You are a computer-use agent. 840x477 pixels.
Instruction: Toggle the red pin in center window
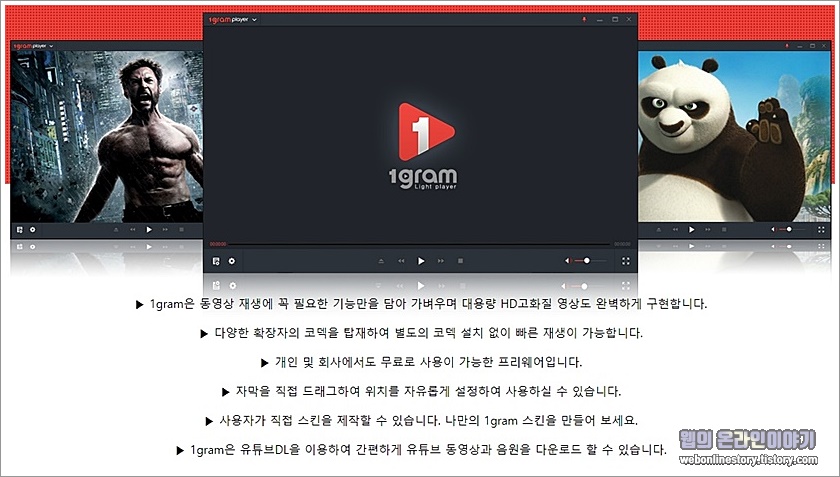click(x=584, y=19)
